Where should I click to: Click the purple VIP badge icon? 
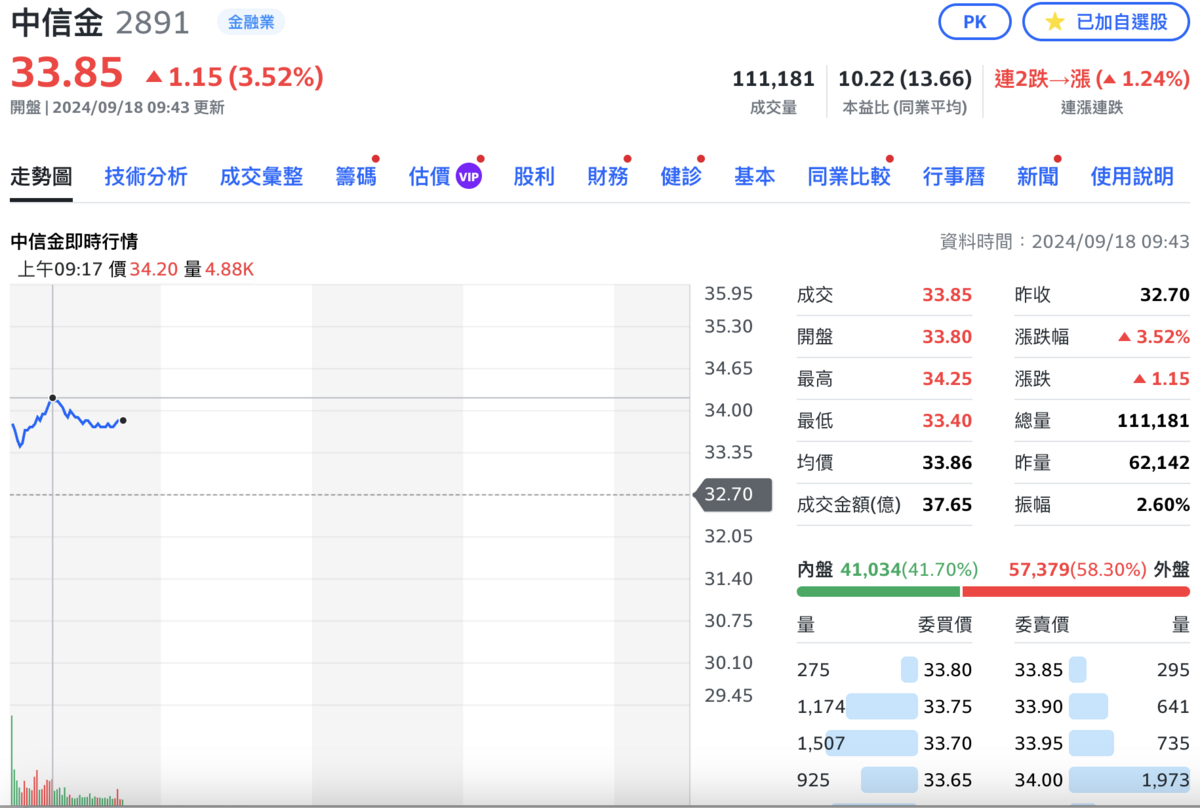469,177
